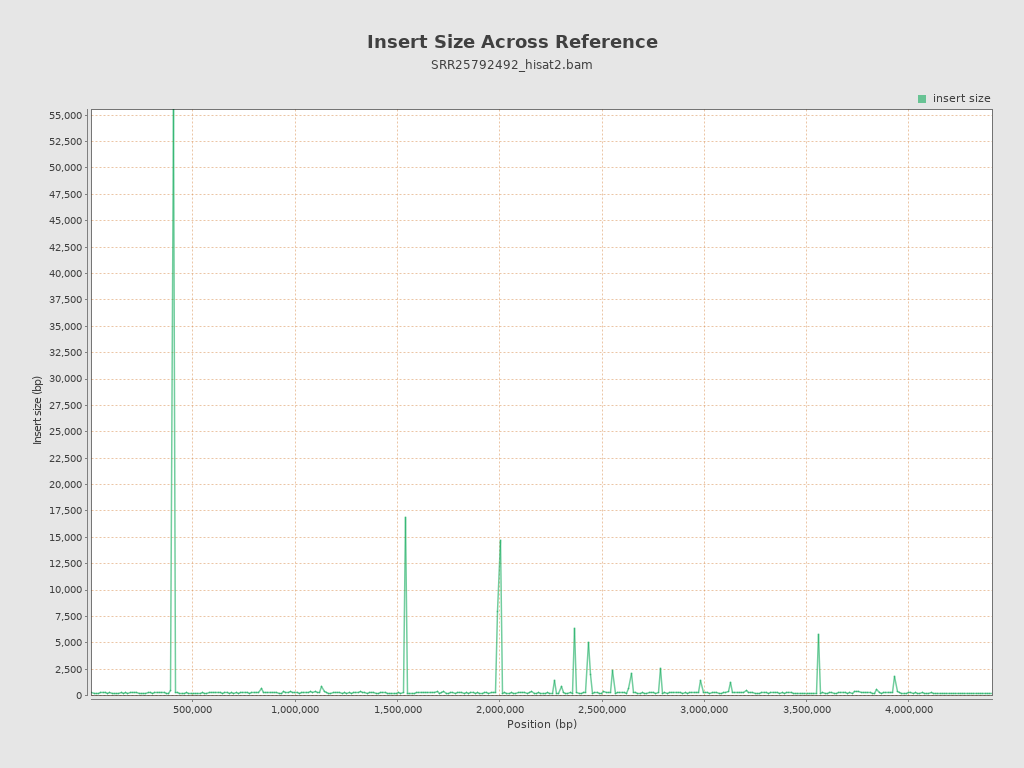Image resolution: width=1024 pixels, height=768 pixels.
Task: Click the 3,000,000 x-axis tick label
Action: tap(704, 710)
